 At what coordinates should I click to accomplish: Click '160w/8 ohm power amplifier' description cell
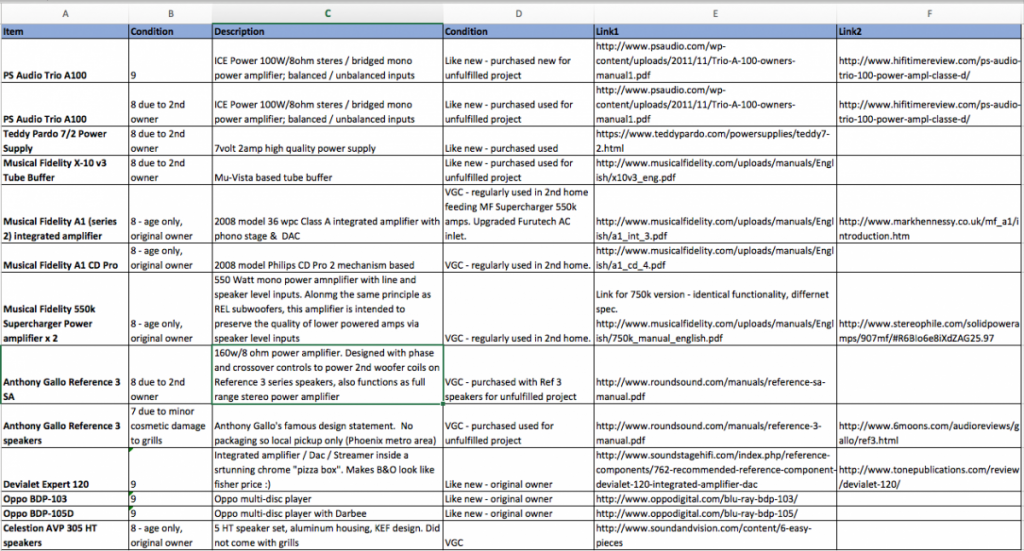(327, 375)
